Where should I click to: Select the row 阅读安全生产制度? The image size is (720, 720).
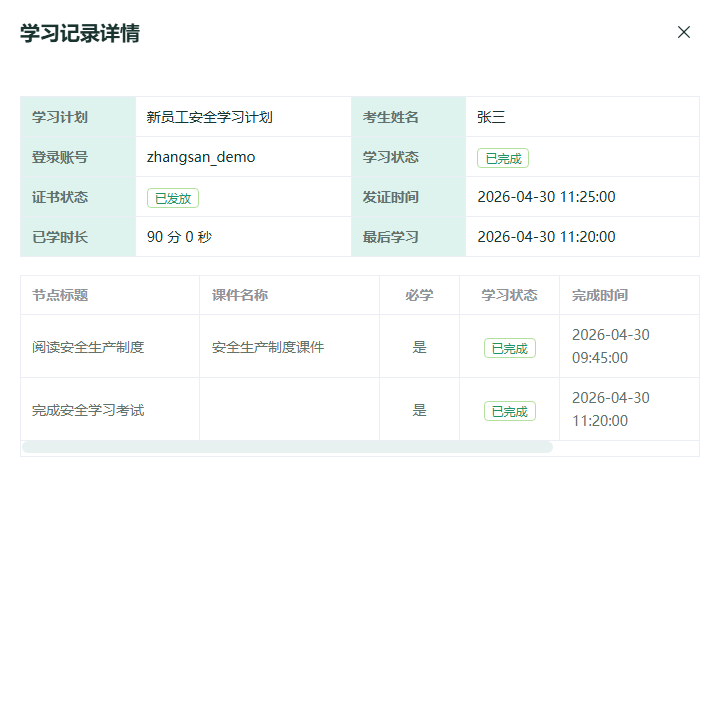360,347
